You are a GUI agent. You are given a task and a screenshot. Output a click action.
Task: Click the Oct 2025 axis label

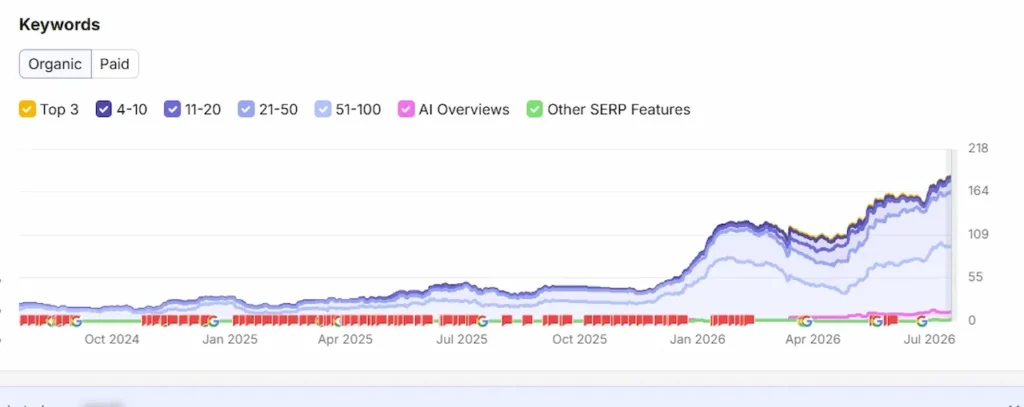[x=579, y=340]
